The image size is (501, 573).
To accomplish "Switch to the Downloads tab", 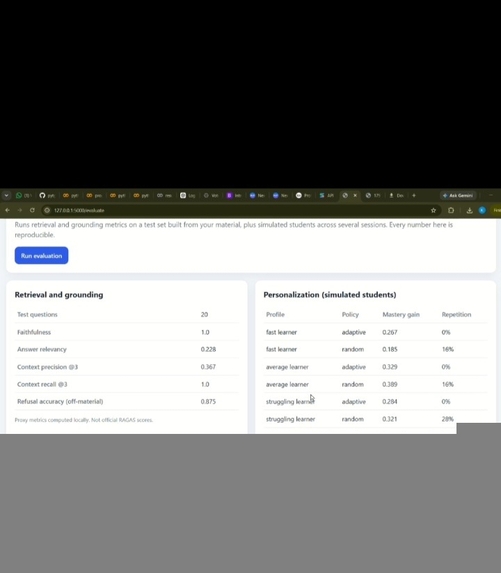I will click(x=396, y=196).
